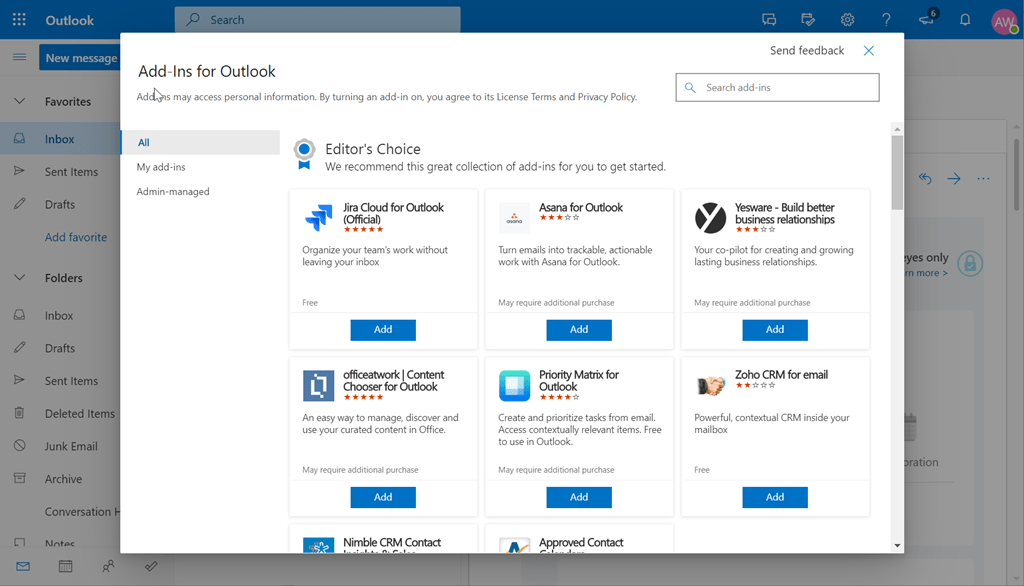The height and width of the screenshot is (586, 1024).
Task: Open the Help question mark icon
Action: (887, 19)
